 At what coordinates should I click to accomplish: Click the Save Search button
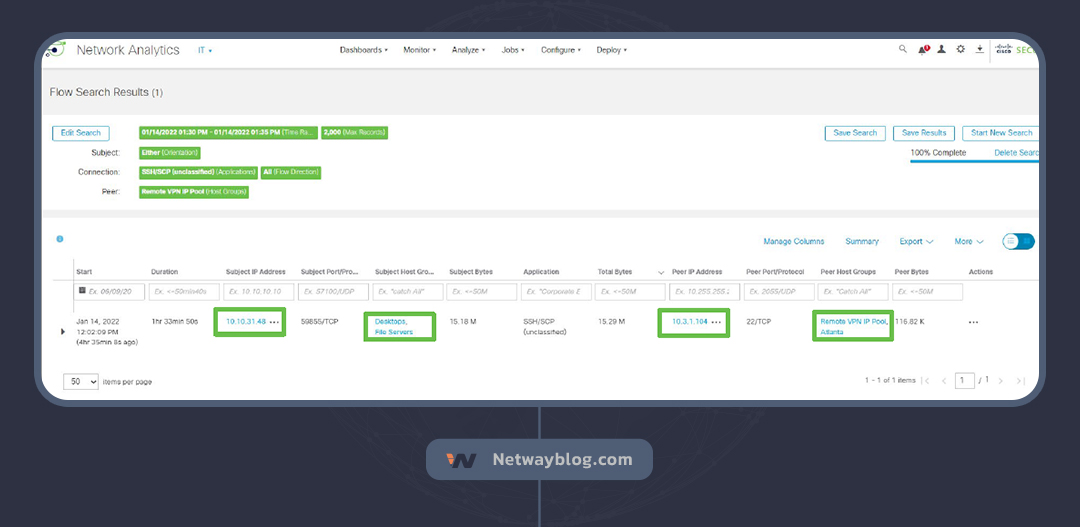tap(855, 133)
